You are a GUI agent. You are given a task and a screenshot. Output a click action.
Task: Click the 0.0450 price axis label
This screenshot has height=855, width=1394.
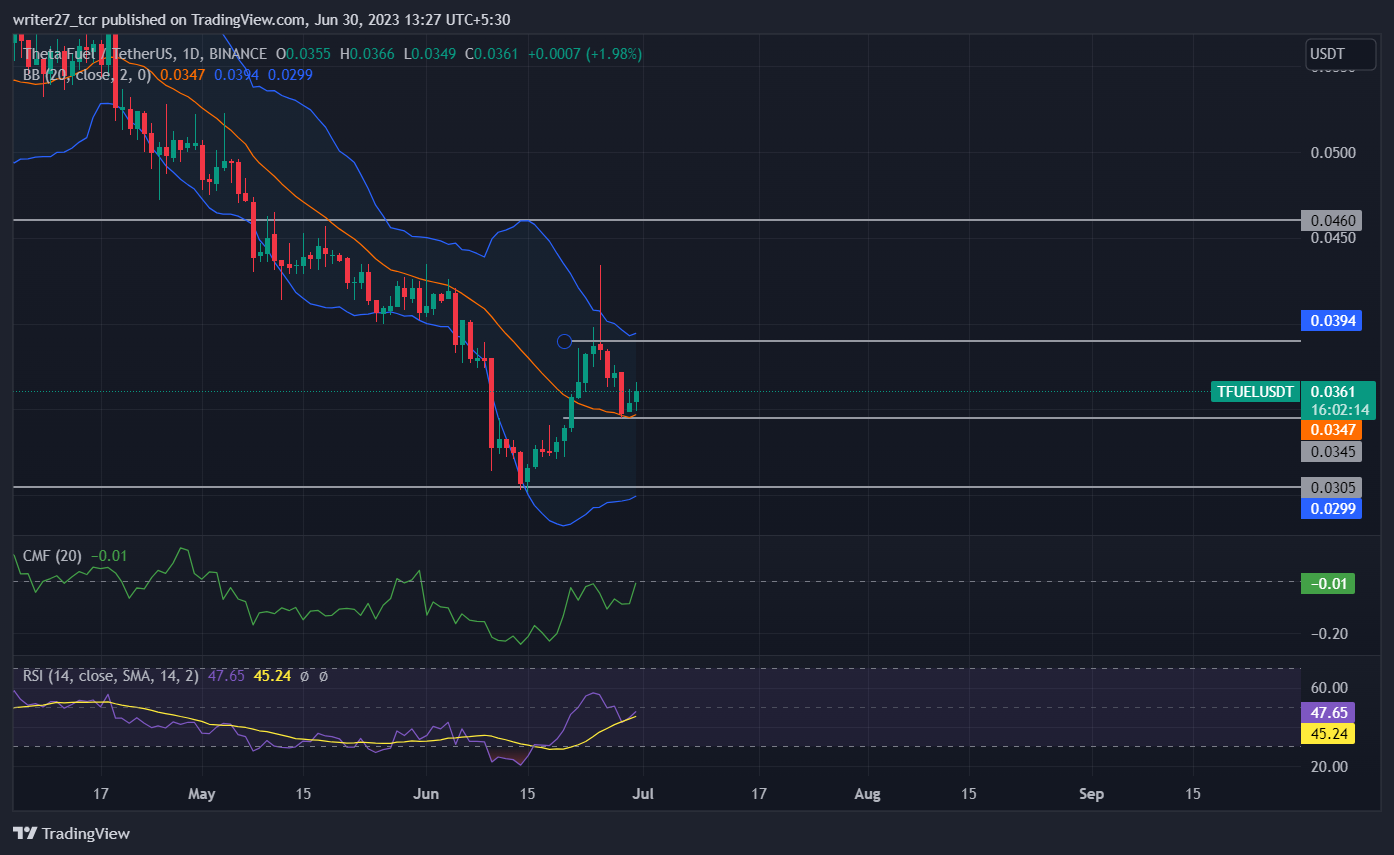(1331, 238)
